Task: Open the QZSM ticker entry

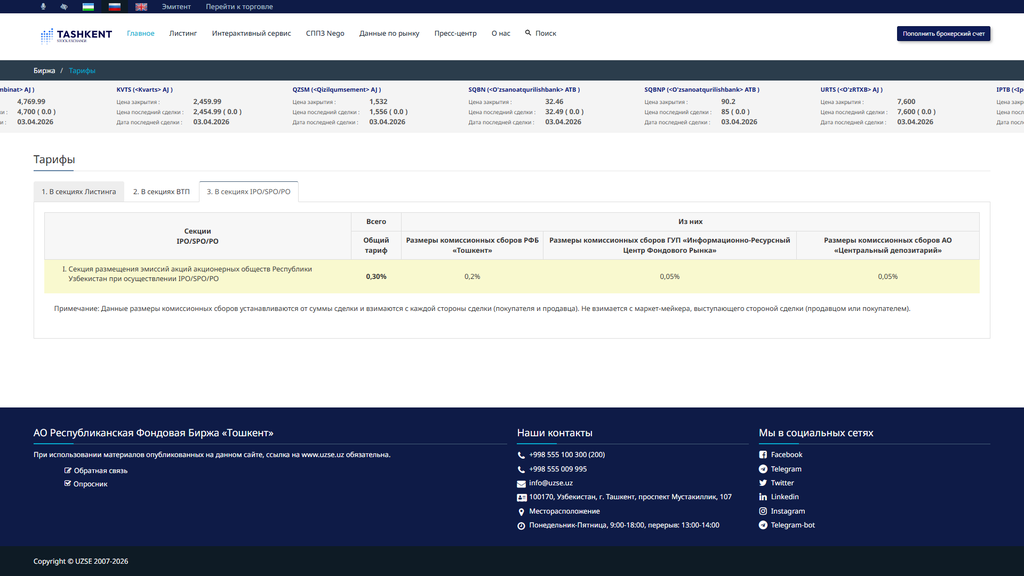Action: (336, 89)
